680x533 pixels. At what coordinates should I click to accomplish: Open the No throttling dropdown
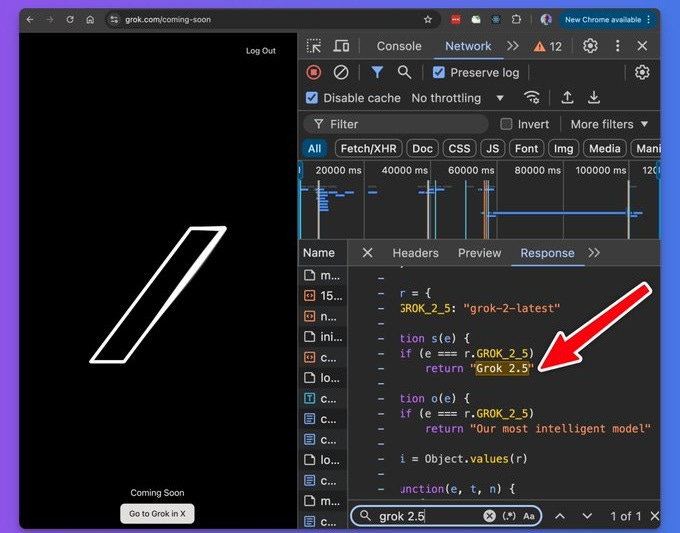(458, 98)
